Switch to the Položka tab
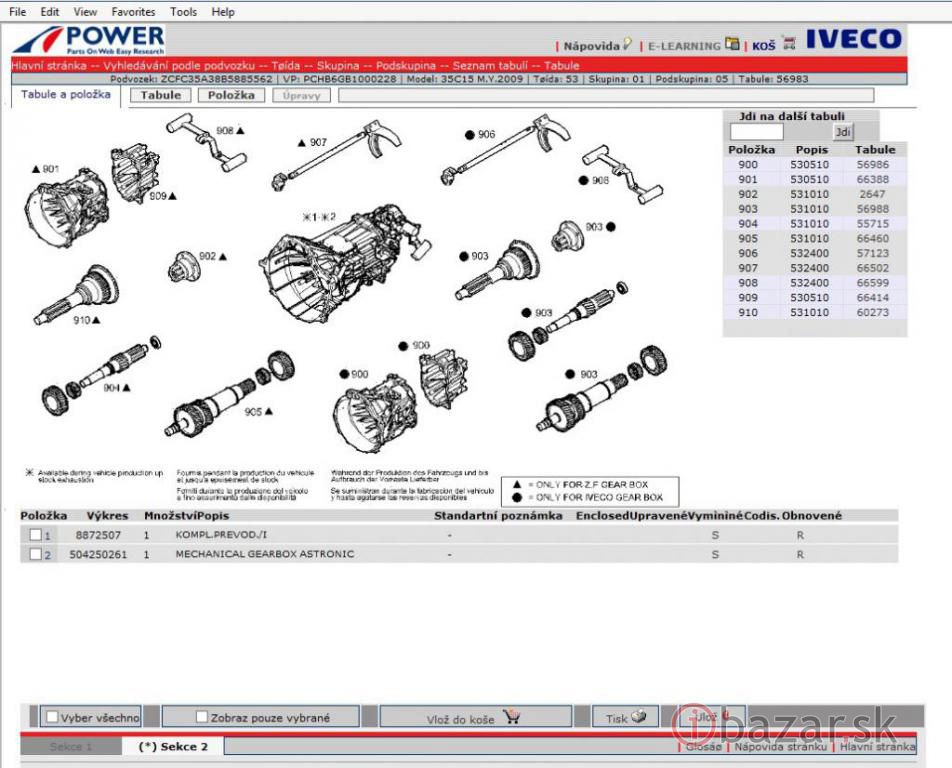The height and width of the screenshot is (768, 952). point(232,95)
